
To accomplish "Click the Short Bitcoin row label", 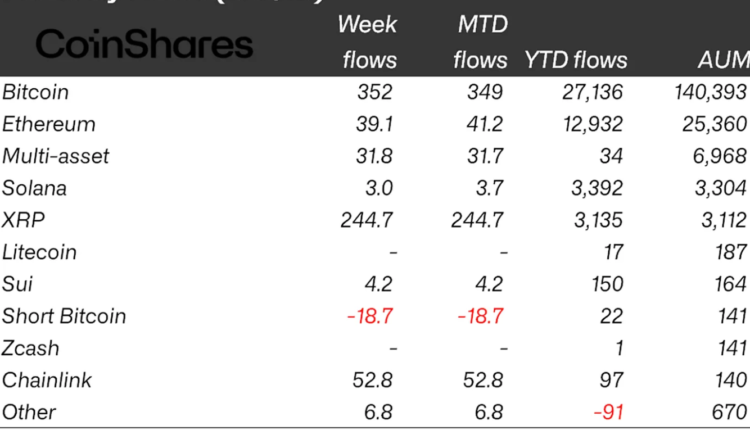I will [64, 317].
